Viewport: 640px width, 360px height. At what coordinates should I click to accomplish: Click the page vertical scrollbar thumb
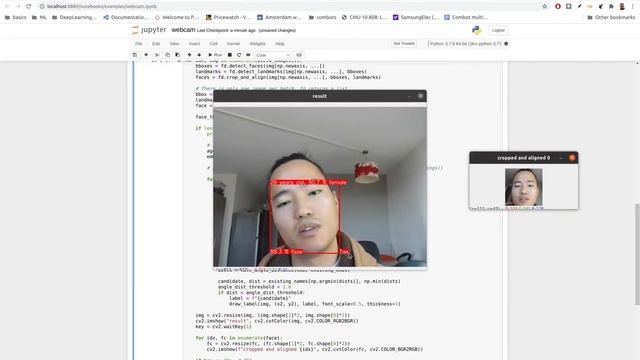[x=637, y=253]
